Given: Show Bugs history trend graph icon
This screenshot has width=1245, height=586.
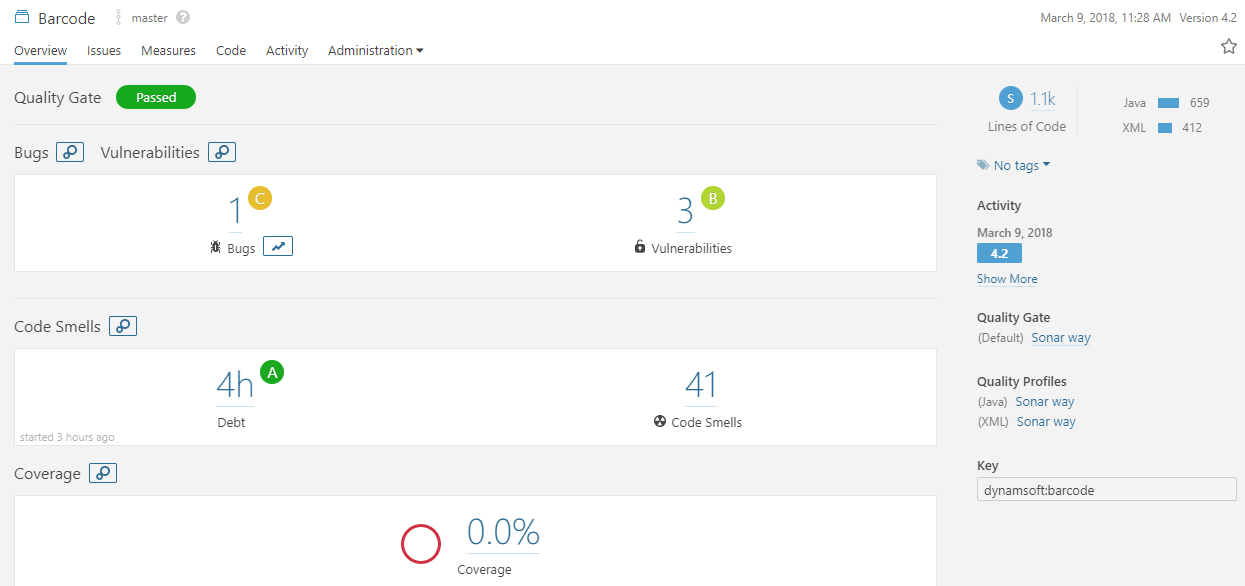Looking at the screenshot, I should pyautogui.click(x=278, y=247).
